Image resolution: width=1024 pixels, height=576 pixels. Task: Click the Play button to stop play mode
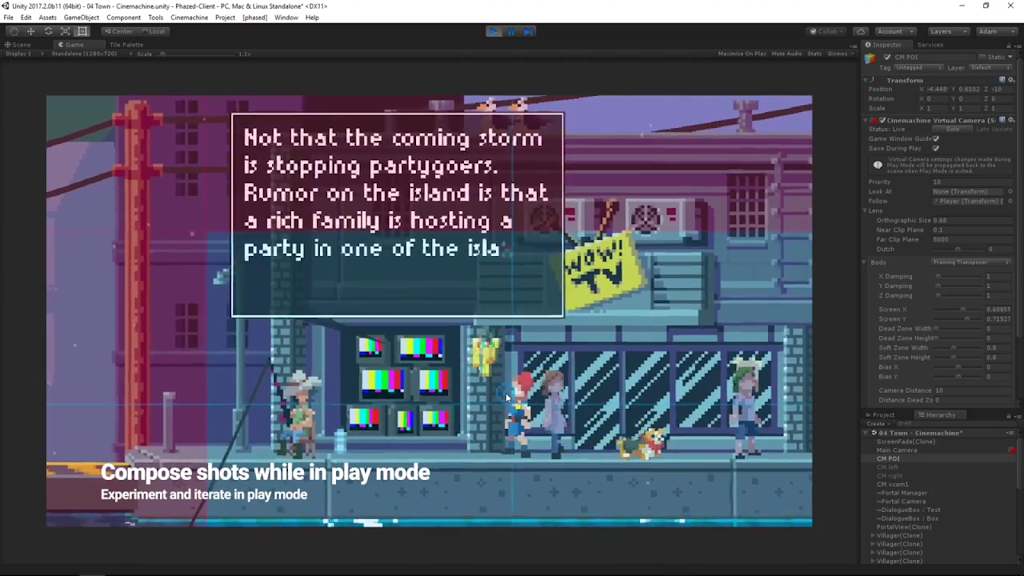point(494,31)
